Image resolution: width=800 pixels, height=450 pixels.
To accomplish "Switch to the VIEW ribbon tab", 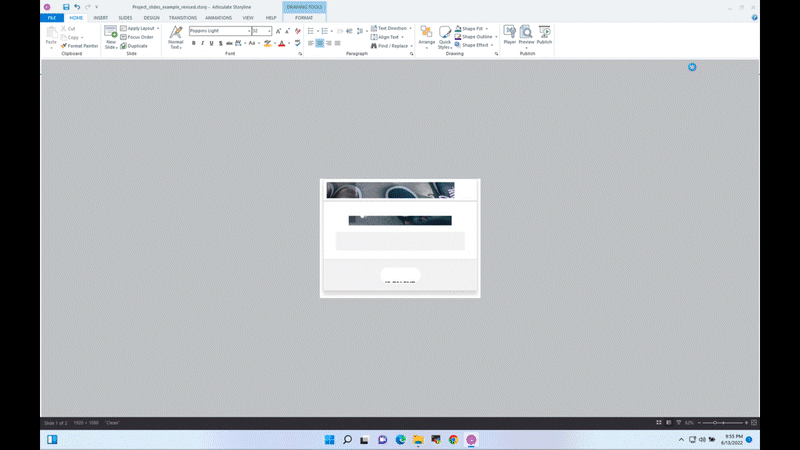I will point(248,18).
